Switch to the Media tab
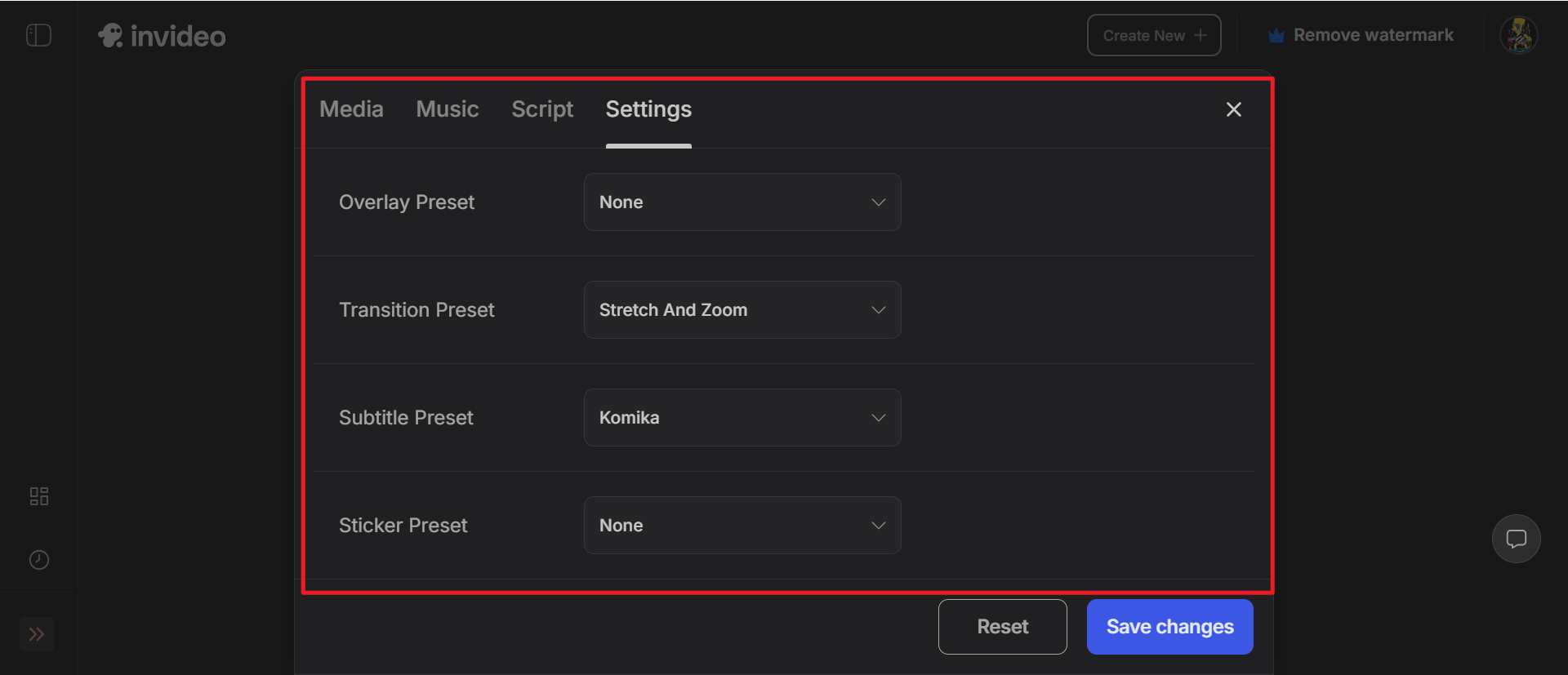Screen dimensions: 1568x675 [x=351, y=109]
